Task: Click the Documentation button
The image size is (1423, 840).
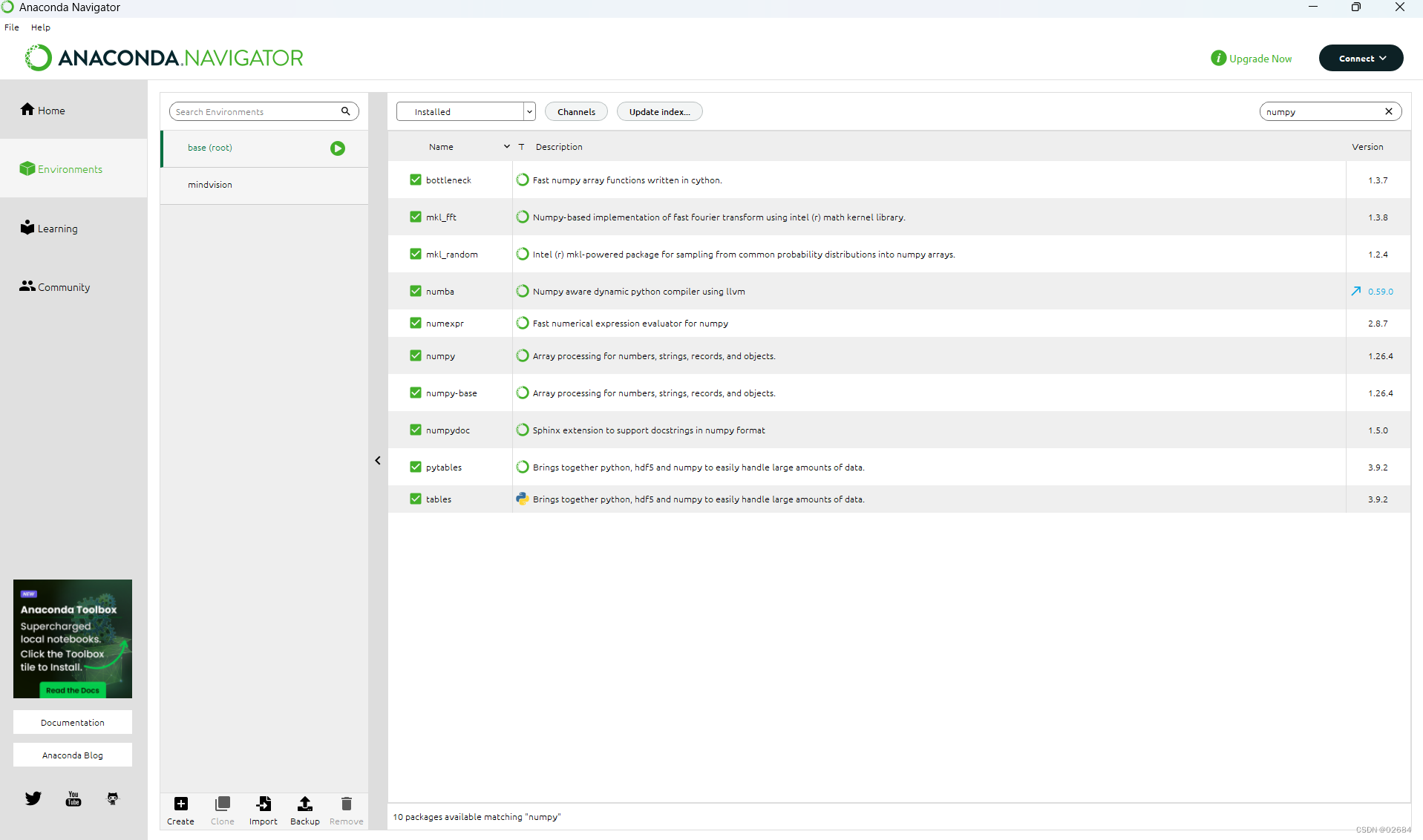Action: 73,722
